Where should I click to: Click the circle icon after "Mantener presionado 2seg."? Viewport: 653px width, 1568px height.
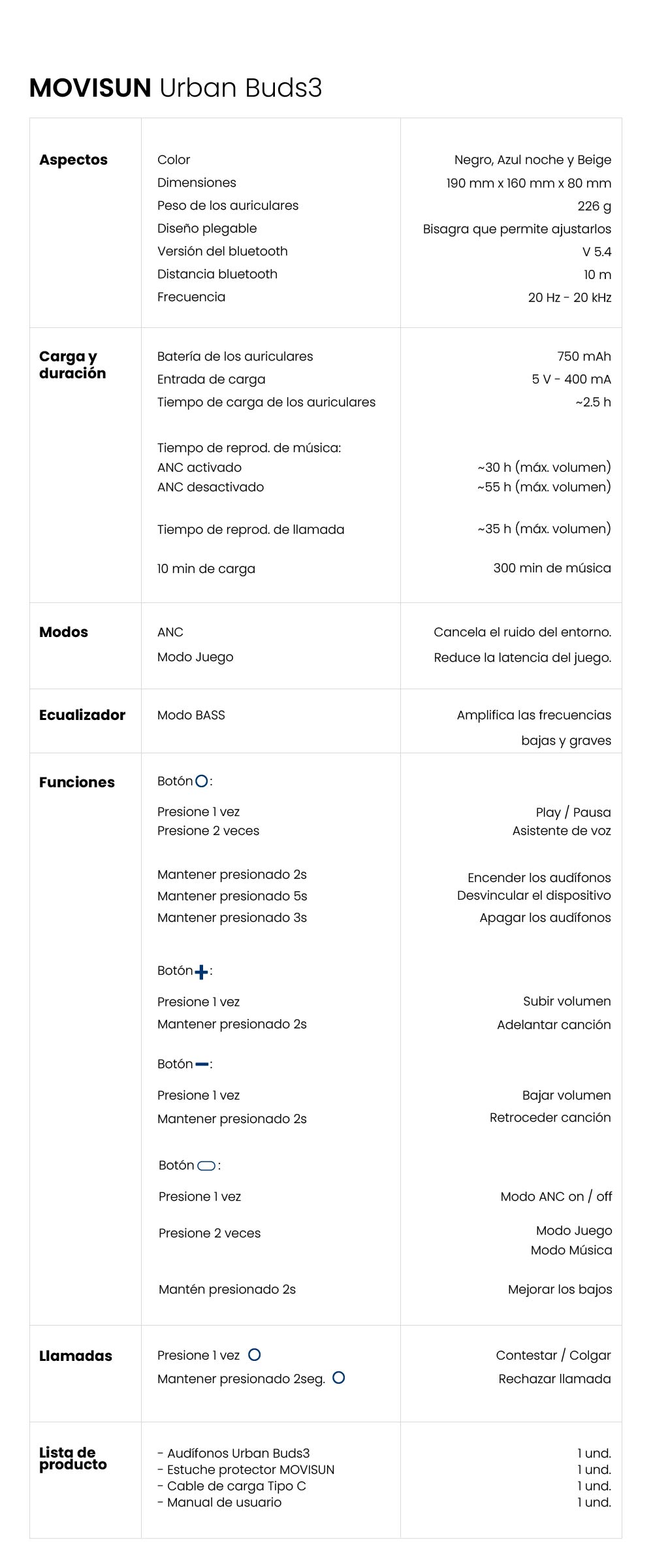(x=338, y=1378)
